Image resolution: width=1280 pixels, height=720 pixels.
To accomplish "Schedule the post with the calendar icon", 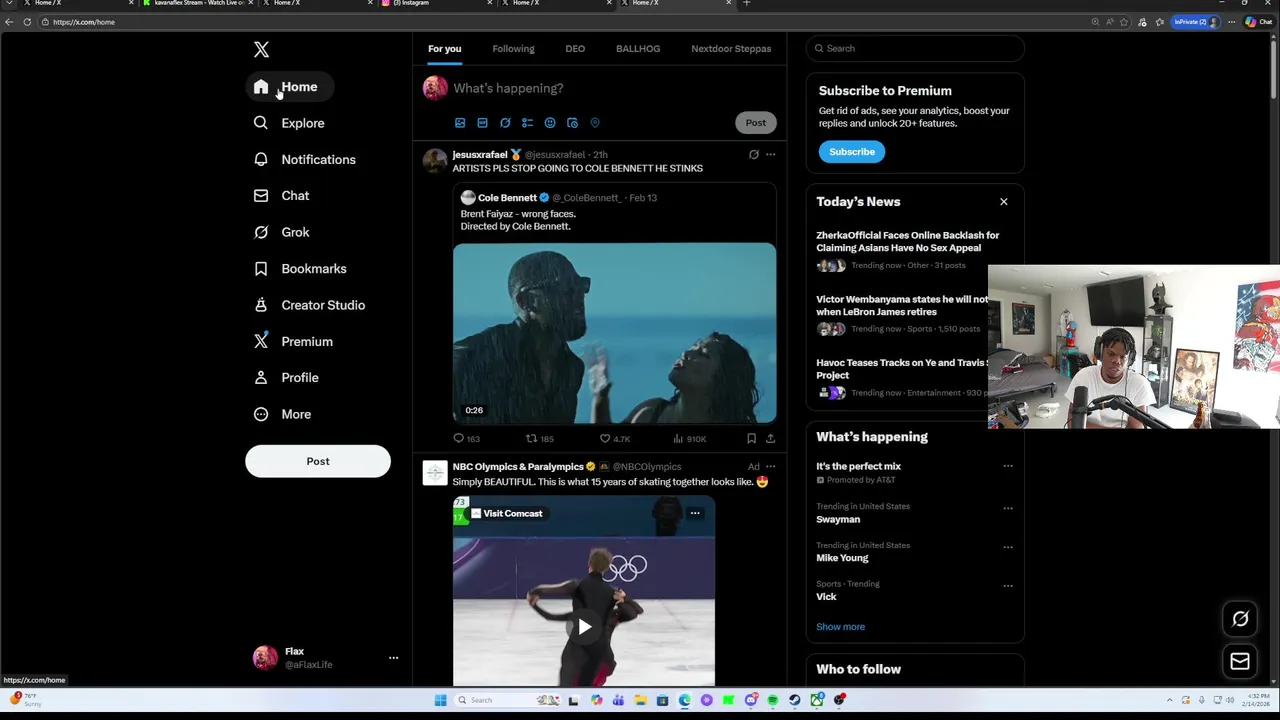I will tap(572, 123).
